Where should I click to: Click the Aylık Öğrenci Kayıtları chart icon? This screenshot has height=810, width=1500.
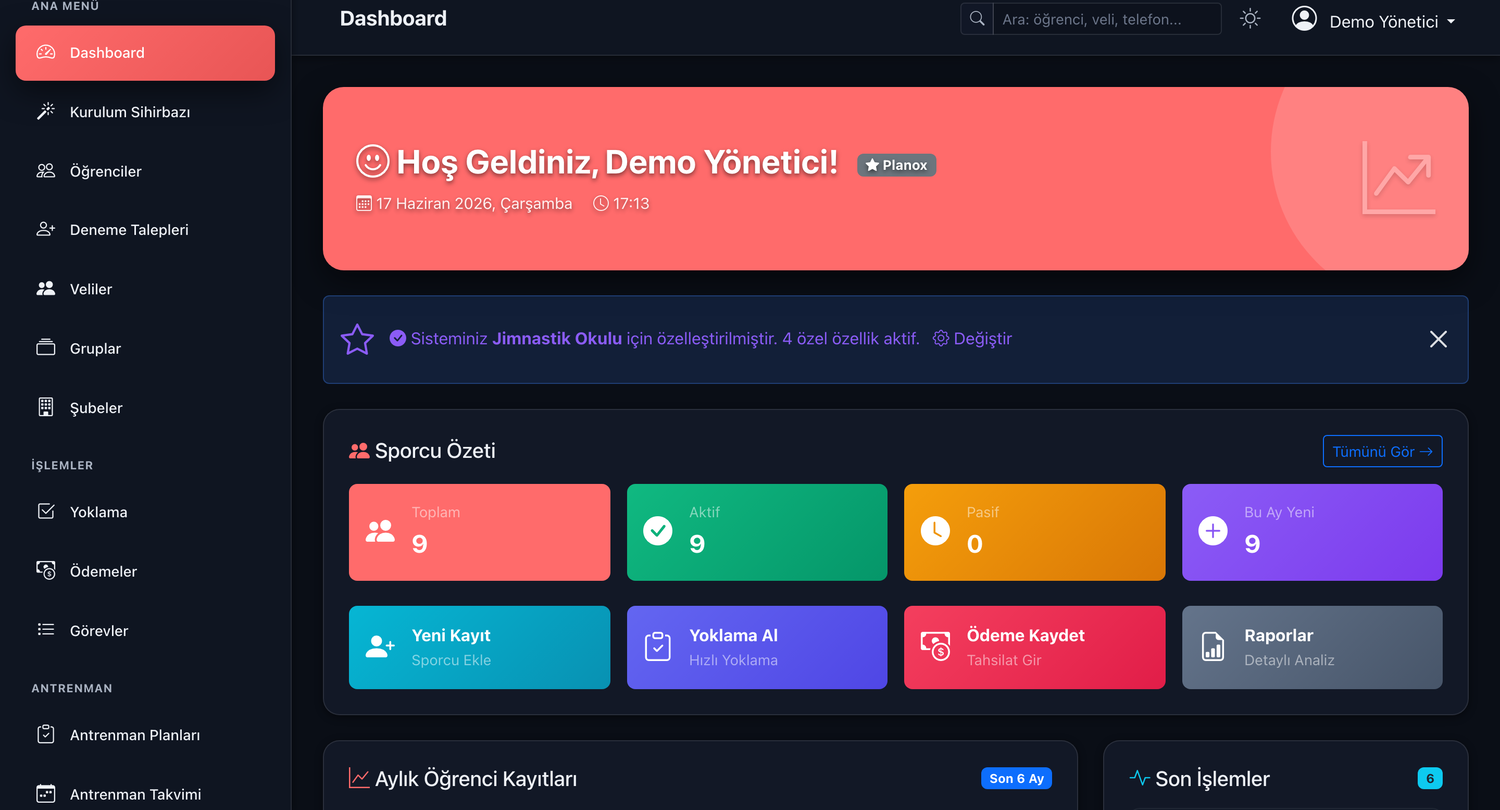359,778
